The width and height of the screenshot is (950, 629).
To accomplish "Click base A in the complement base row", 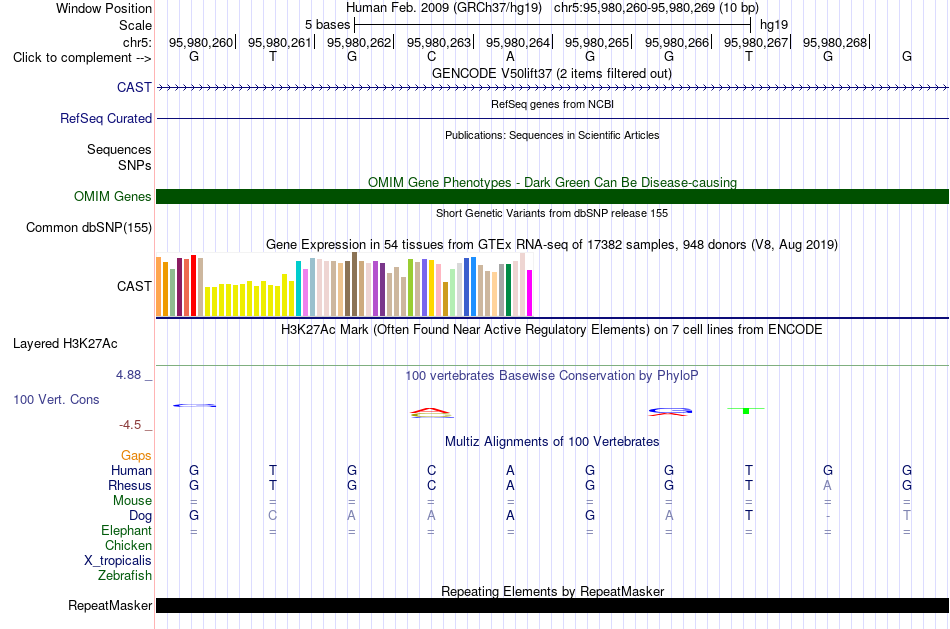I will 510,56.
